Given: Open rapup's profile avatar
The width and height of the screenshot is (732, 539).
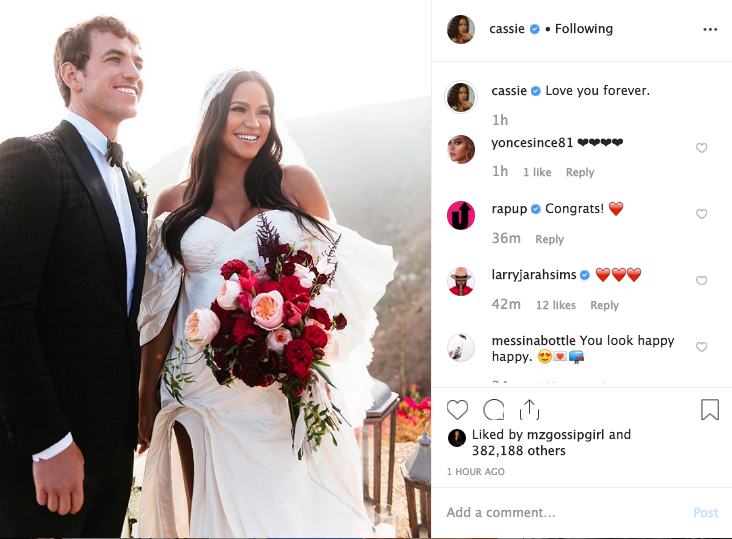Looking at the screenshot, I should pos(461,215).
